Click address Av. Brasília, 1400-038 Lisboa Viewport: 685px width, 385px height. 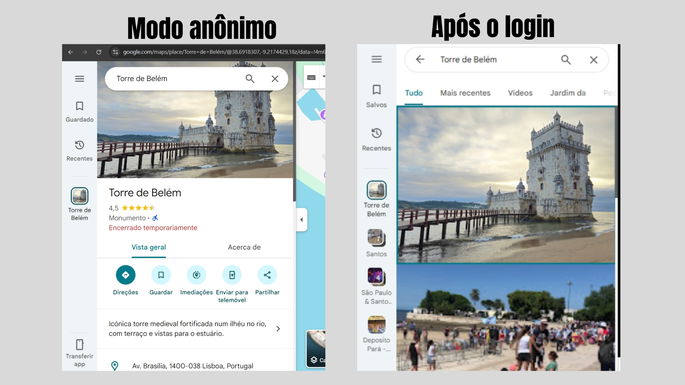pyautogui.click(x=193, y=366)
